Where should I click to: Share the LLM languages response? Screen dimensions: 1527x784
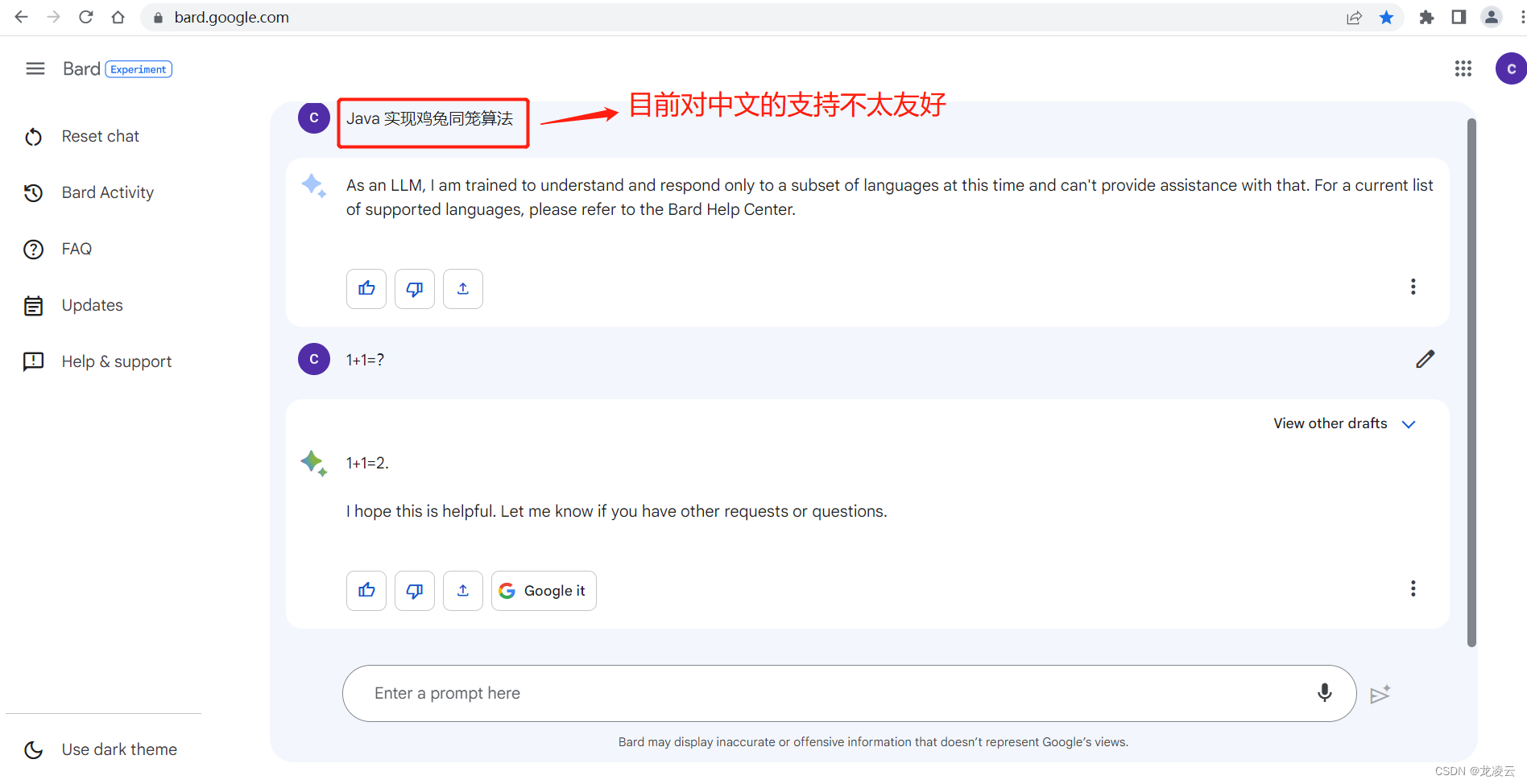pyautogui.click(x=463, y=289)
